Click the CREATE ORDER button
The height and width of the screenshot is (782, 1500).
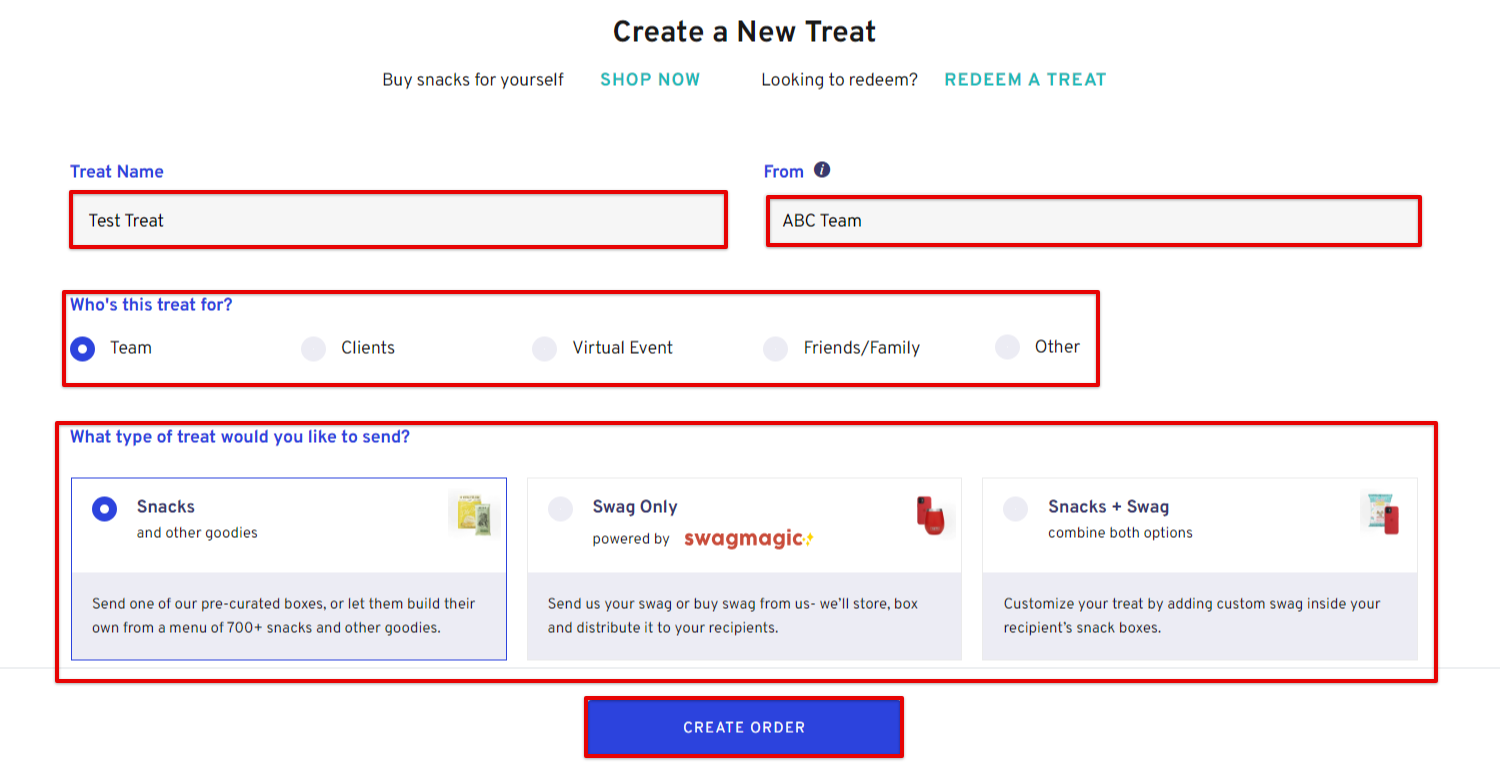[744, 727]
